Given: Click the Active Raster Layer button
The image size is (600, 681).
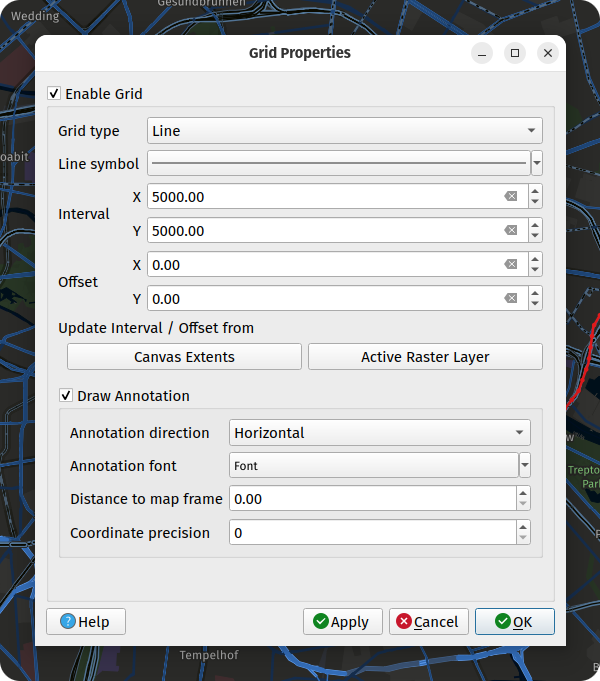Looking at the screenshot, I should [x=425, y=357].
